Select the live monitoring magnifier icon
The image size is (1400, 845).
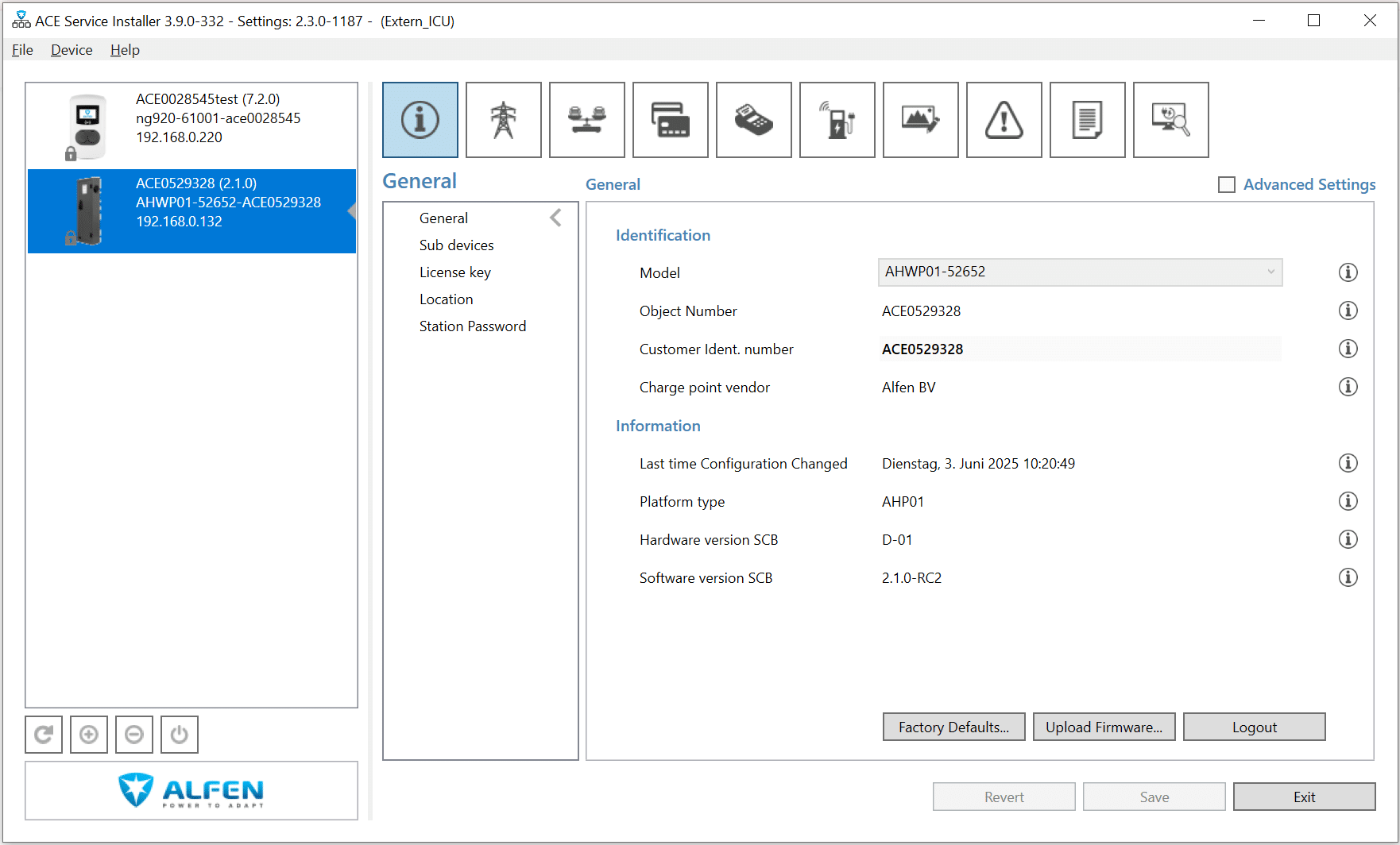(x=1170, y=120)
